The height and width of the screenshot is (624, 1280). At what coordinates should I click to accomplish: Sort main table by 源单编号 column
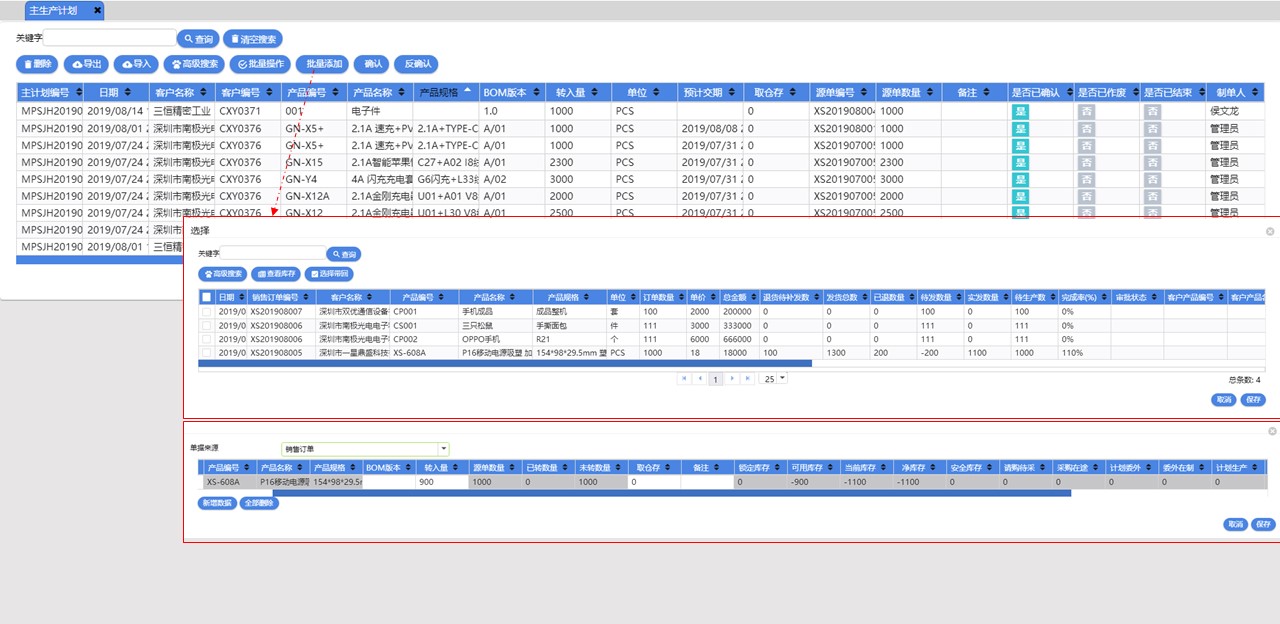[x=864, y=92]
